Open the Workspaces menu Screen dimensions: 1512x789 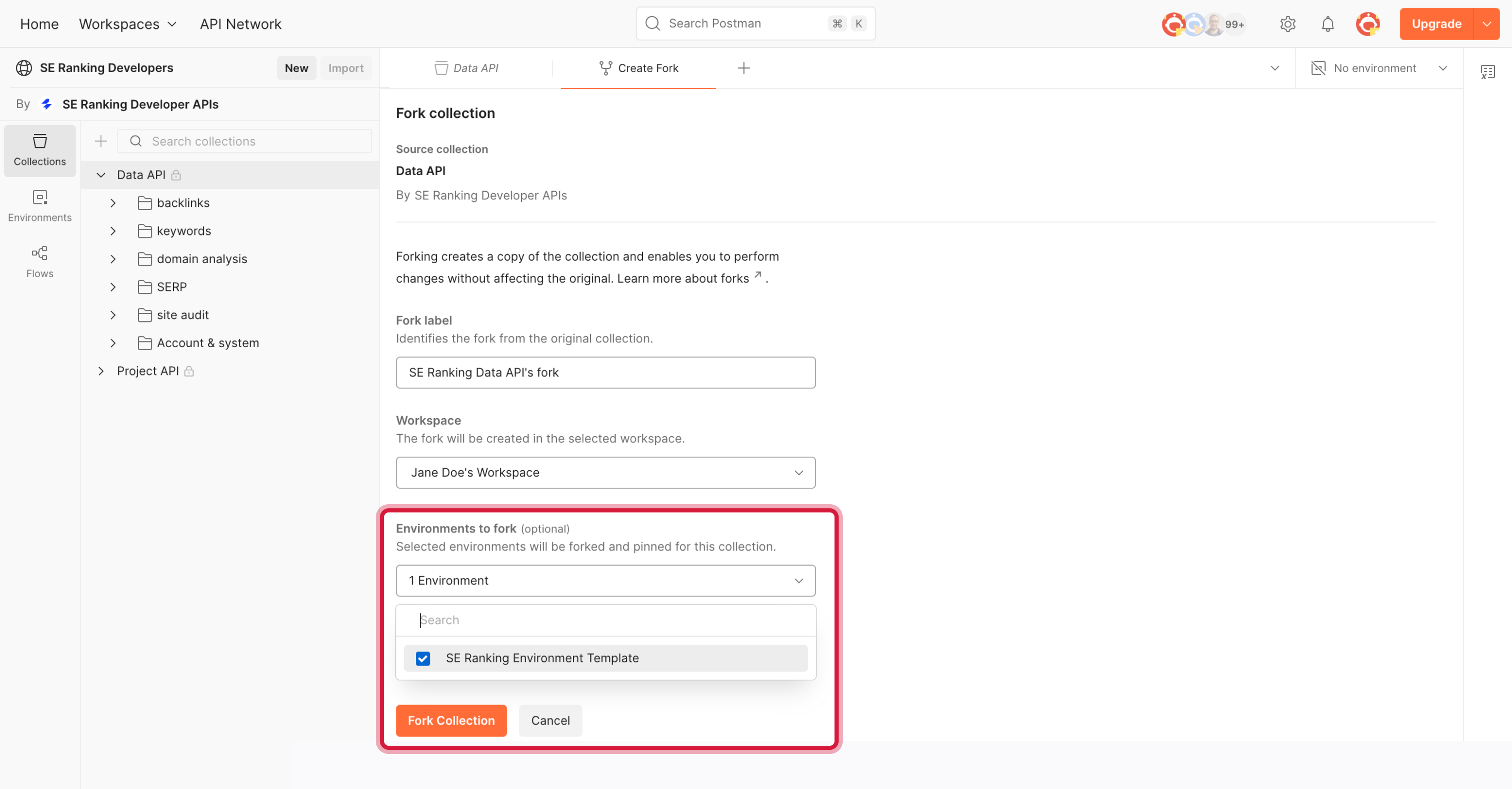click(127, 24)
